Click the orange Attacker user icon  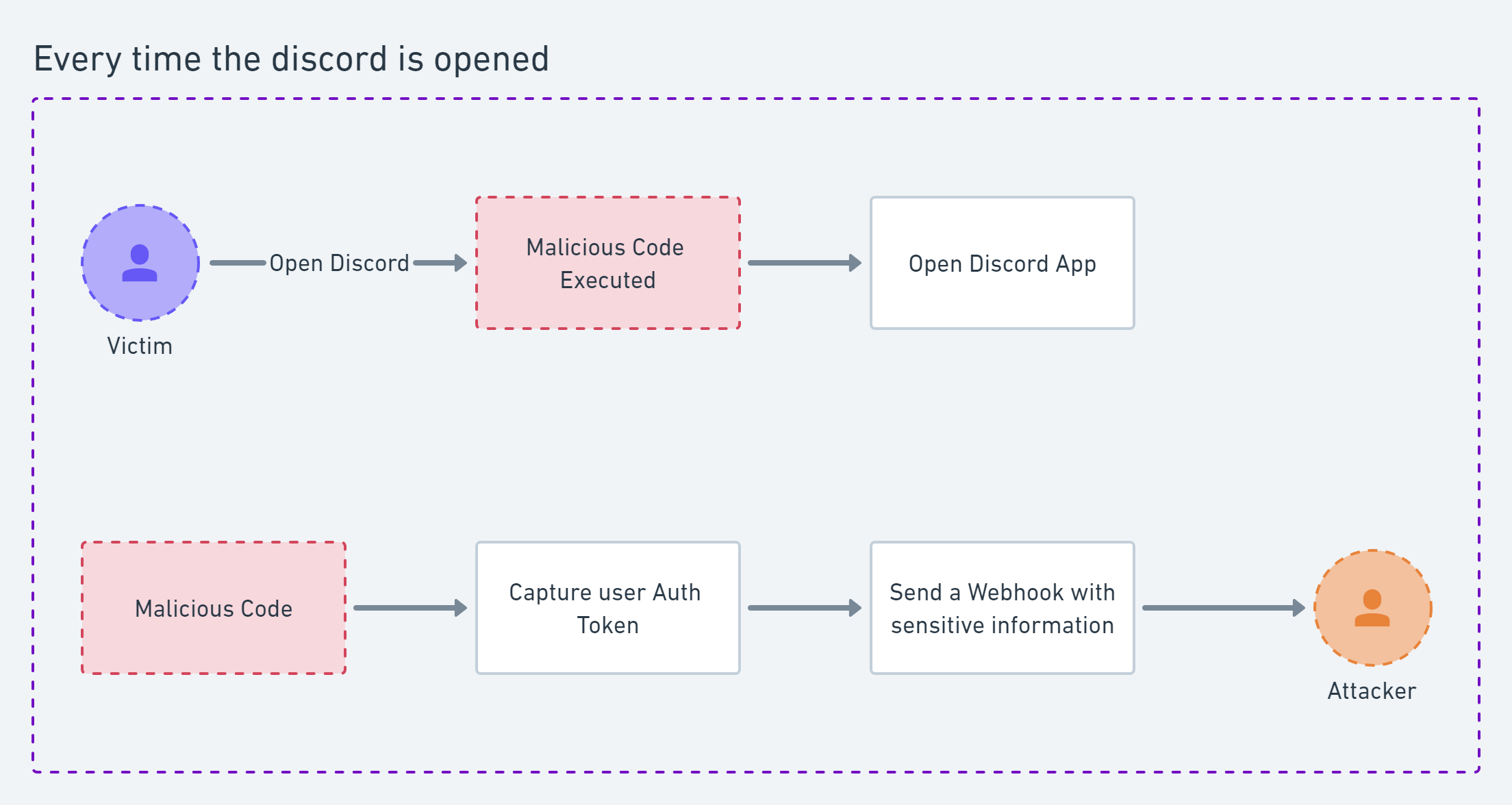tap(1372, 608)
